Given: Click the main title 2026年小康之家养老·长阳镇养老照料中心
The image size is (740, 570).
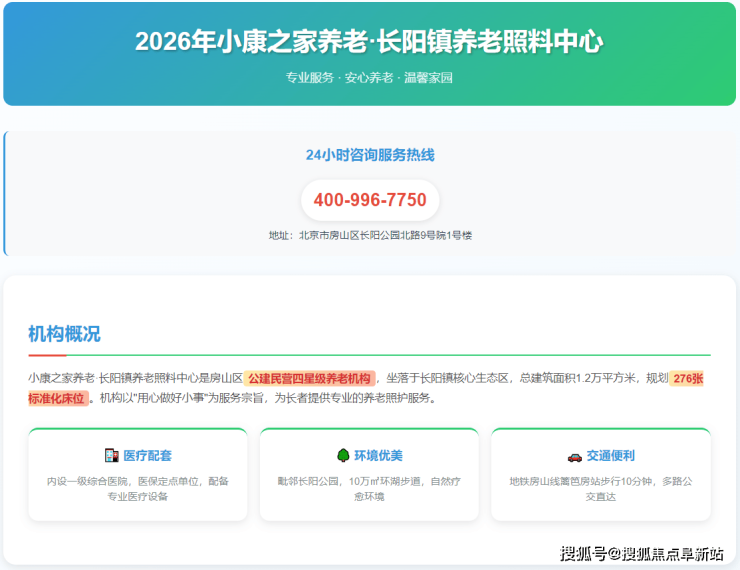Looking at the screenshot, I should click(369, 42).
